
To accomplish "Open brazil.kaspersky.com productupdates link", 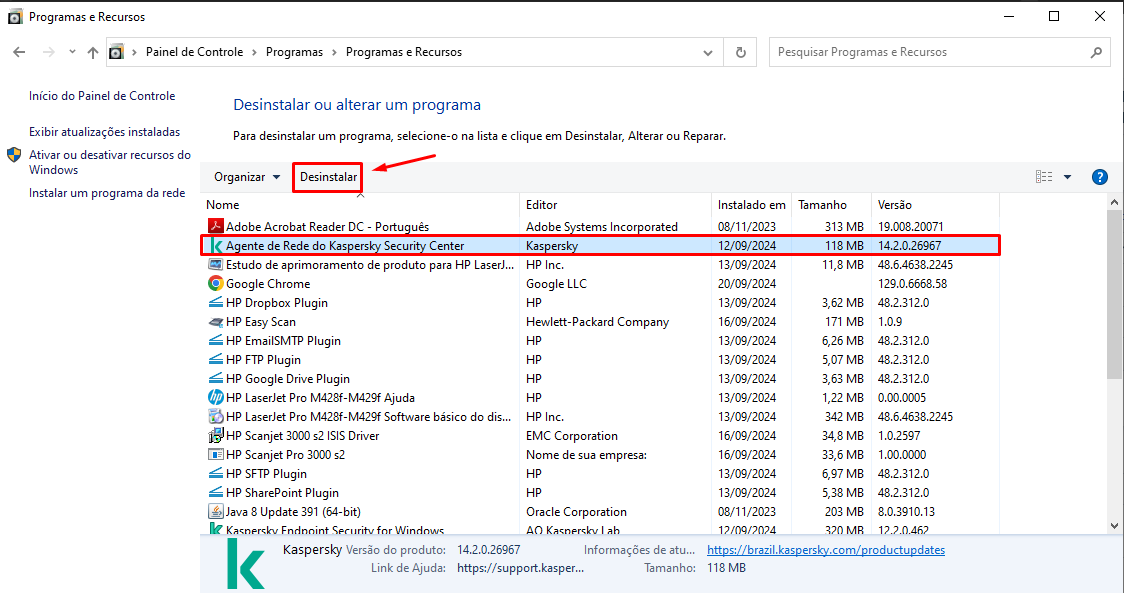I will tap(826, 550).
